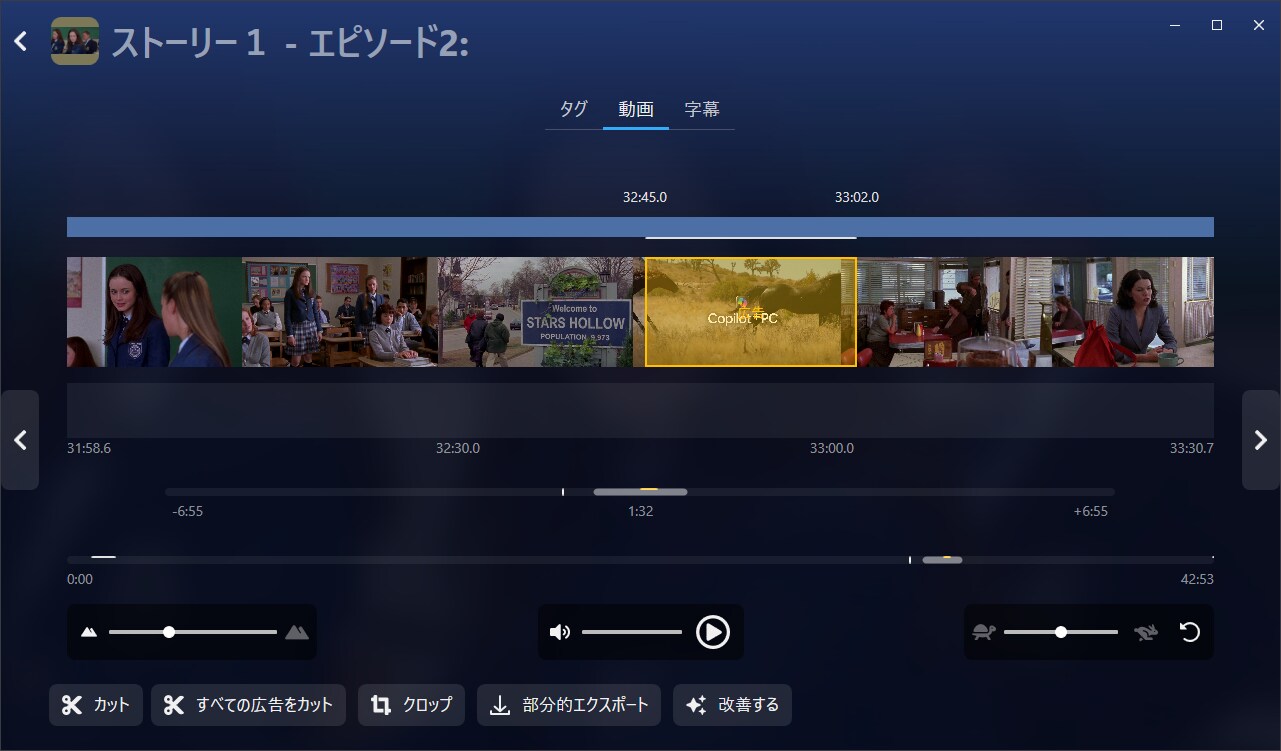Image resolution: width=1281 pixels, height=751 pixels.
Task: Select the highlighted Copilot+PC ad segment thumbnail
Action: pyautogui.click(x=751, y=312)
